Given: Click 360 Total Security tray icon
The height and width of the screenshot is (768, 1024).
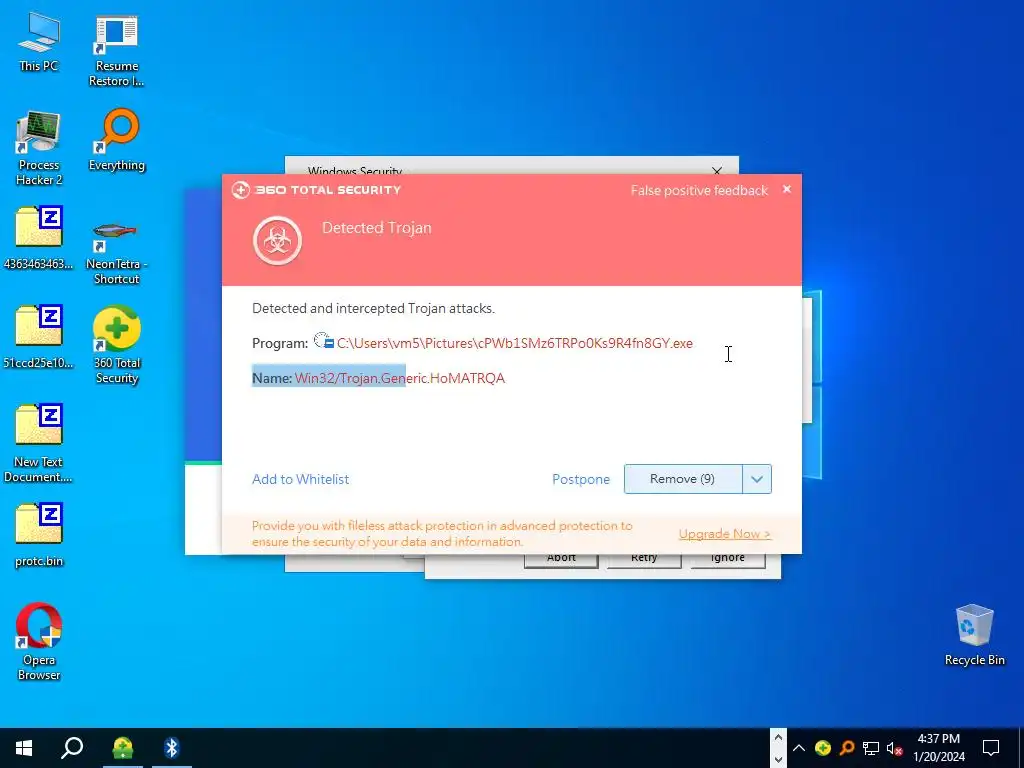Looking at the screenshot, I should click(x=823, y=748).
